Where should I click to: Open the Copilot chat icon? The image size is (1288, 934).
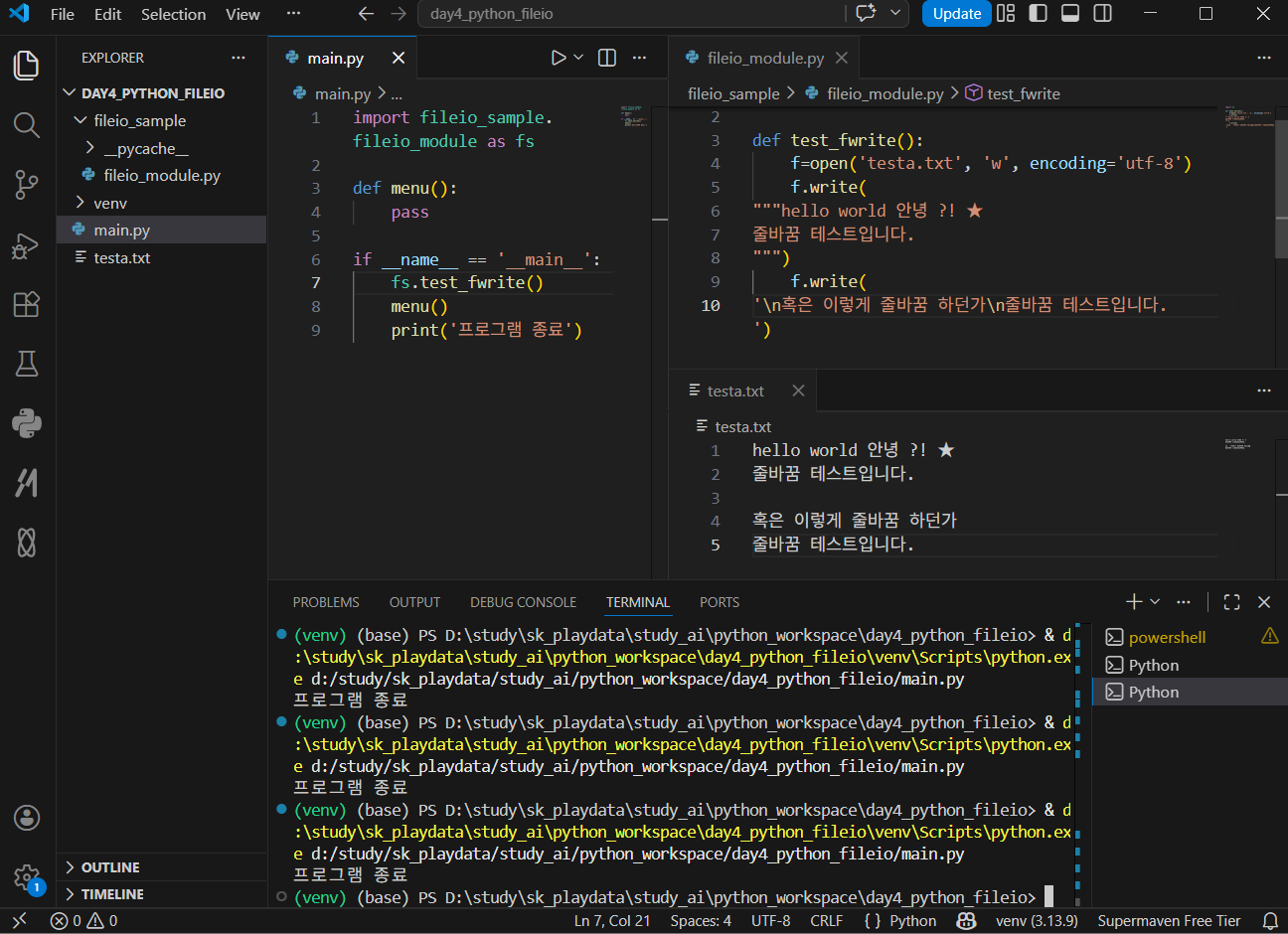(x=866, y=13)
